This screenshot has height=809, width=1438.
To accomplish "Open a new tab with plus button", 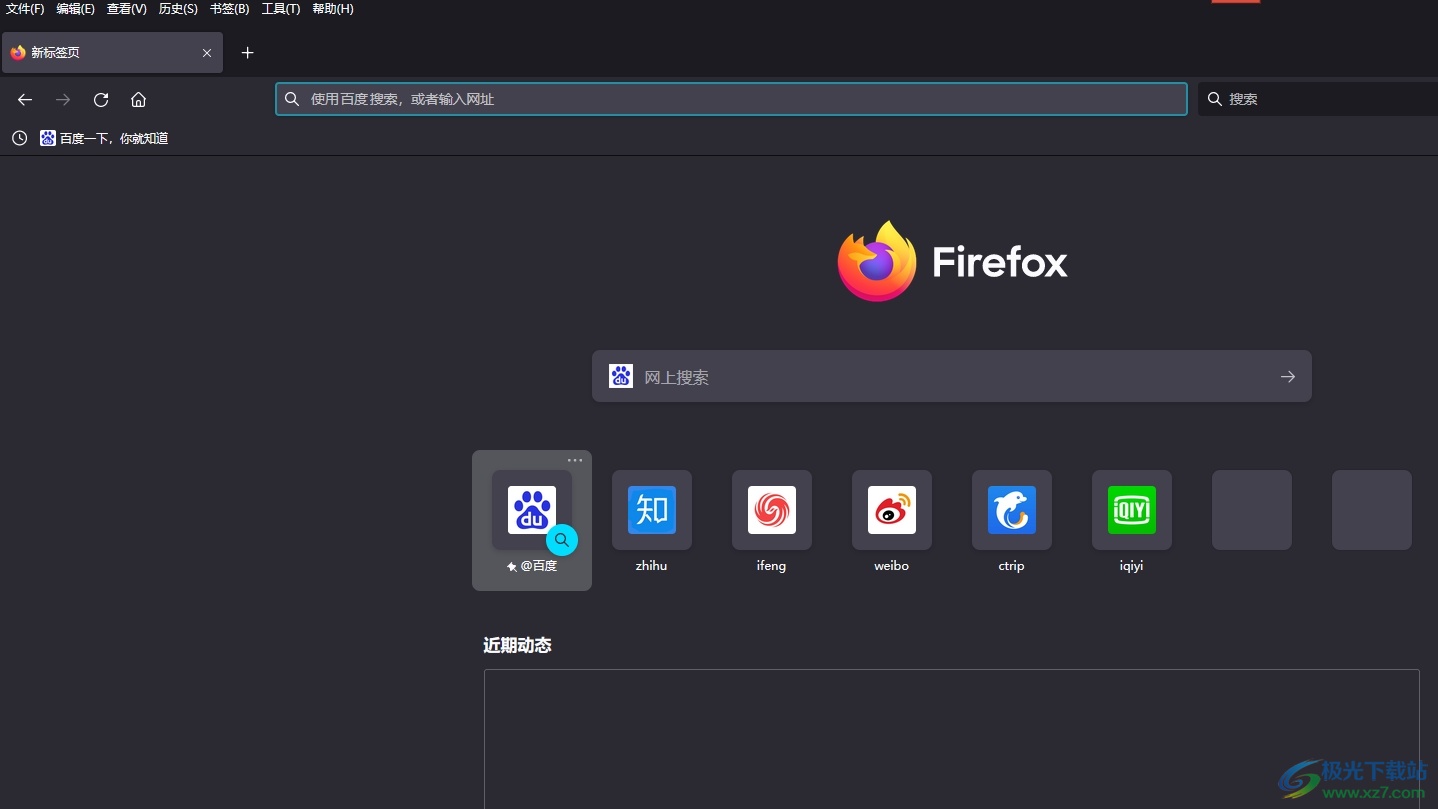I will pyautogui.click(x=248, y=53).
